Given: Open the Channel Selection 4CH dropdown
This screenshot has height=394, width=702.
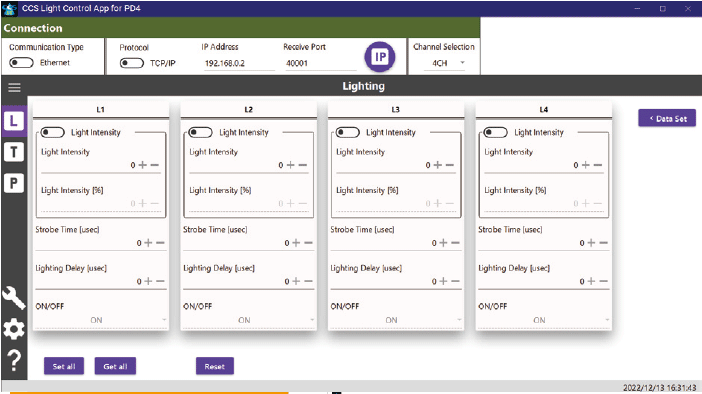Looking at the screenshot, I should 444,63.
